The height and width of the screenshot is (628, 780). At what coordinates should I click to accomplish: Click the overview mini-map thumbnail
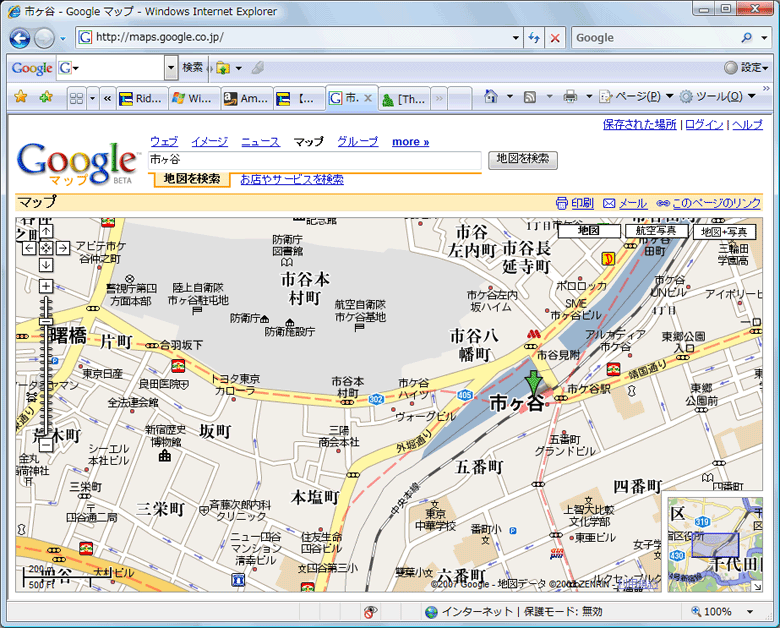point(714,544)
